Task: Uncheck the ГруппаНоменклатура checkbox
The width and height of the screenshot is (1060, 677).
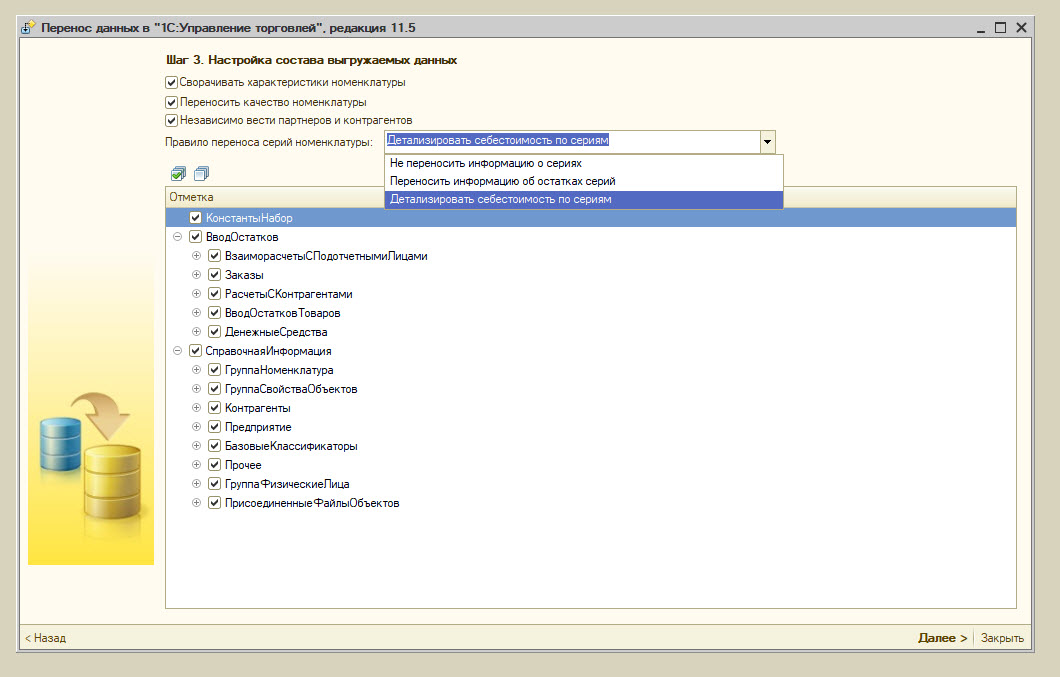Action: (214, 369)
